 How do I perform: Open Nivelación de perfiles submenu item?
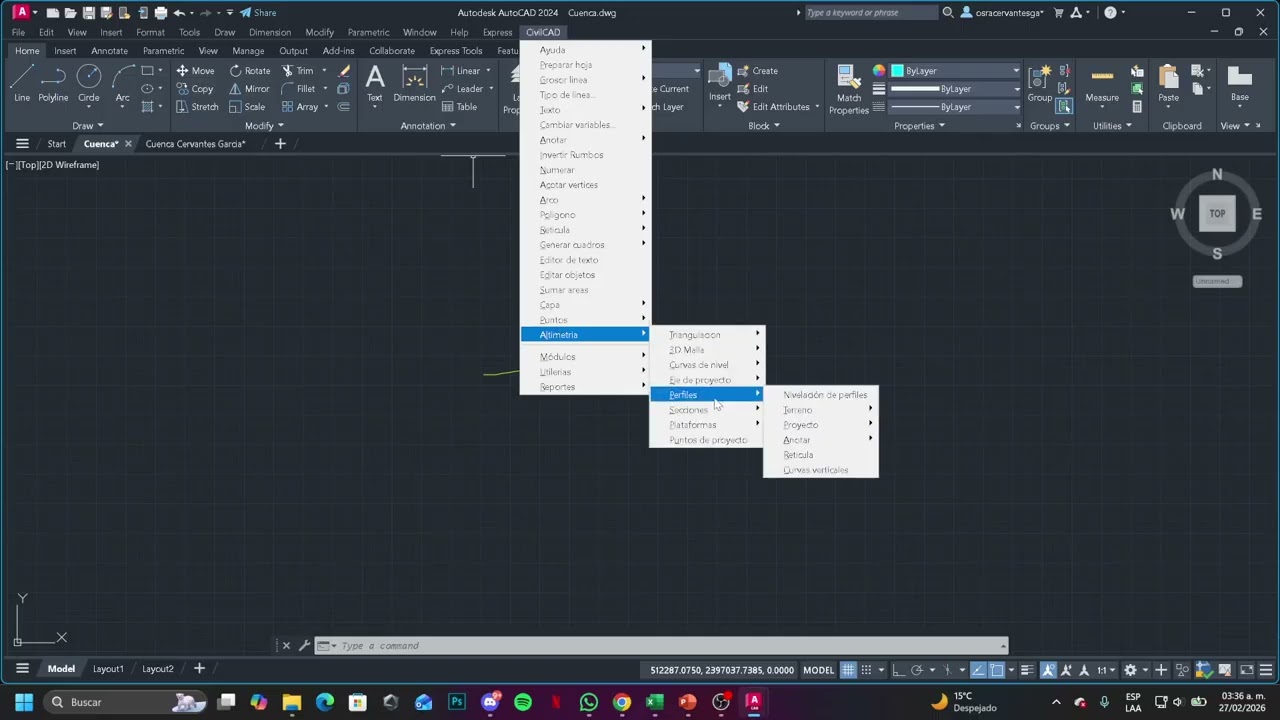pyautogui.click(x=821, y=395)
